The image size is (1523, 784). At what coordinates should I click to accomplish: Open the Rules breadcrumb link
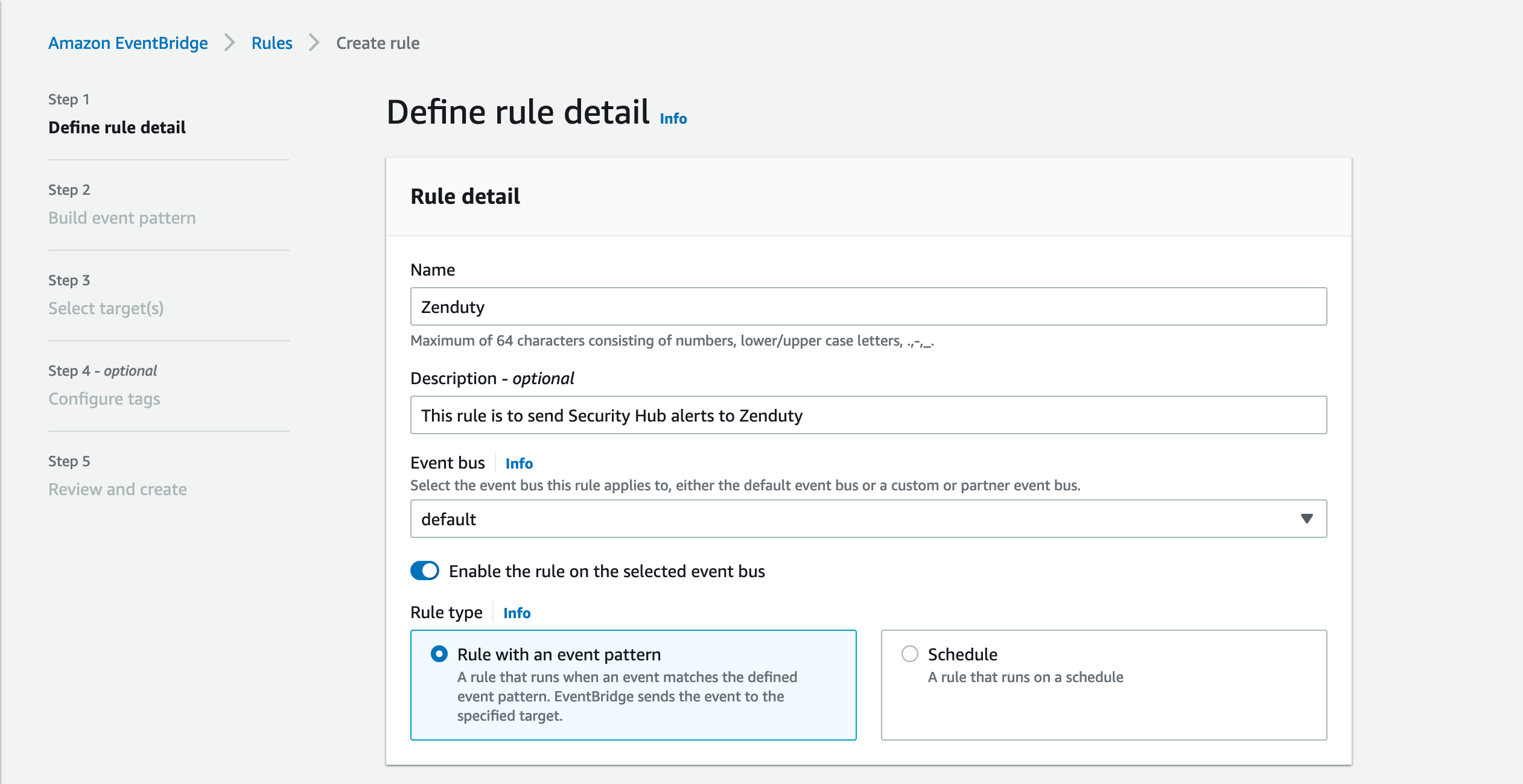272,43
